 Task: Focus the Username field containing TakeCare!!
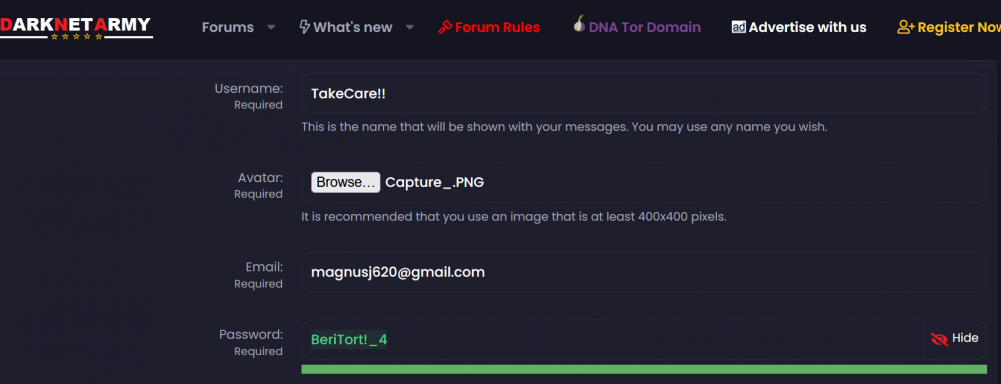tap(644, 94)
